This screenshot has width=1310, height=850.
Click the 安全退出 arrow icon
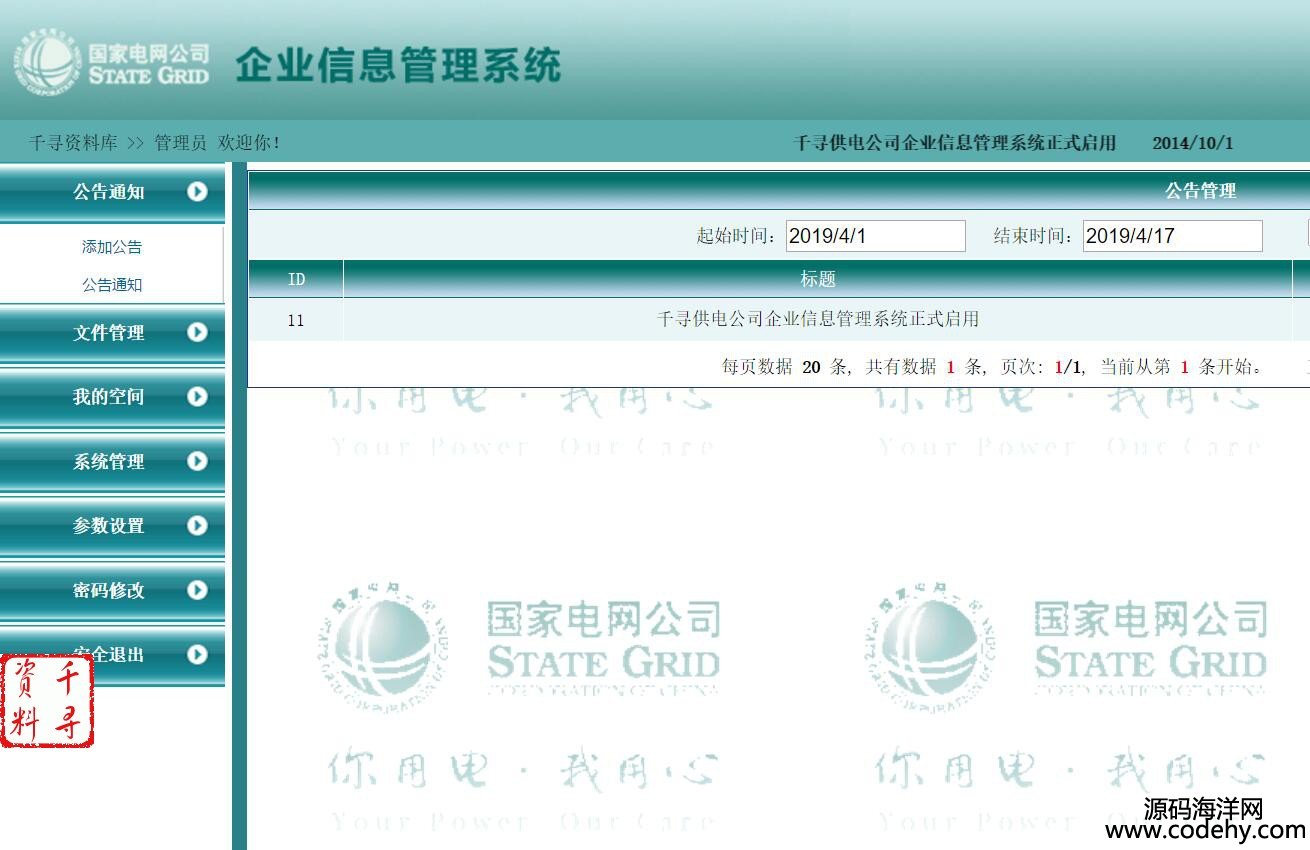(x=197, y=654)
